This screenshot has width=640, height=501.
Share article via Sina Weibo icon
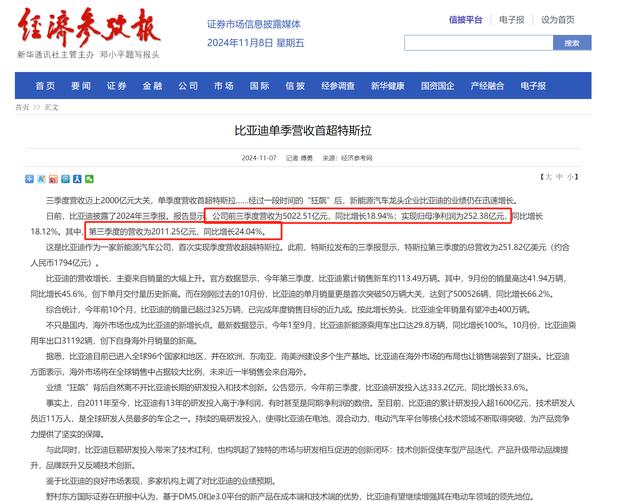53,179
